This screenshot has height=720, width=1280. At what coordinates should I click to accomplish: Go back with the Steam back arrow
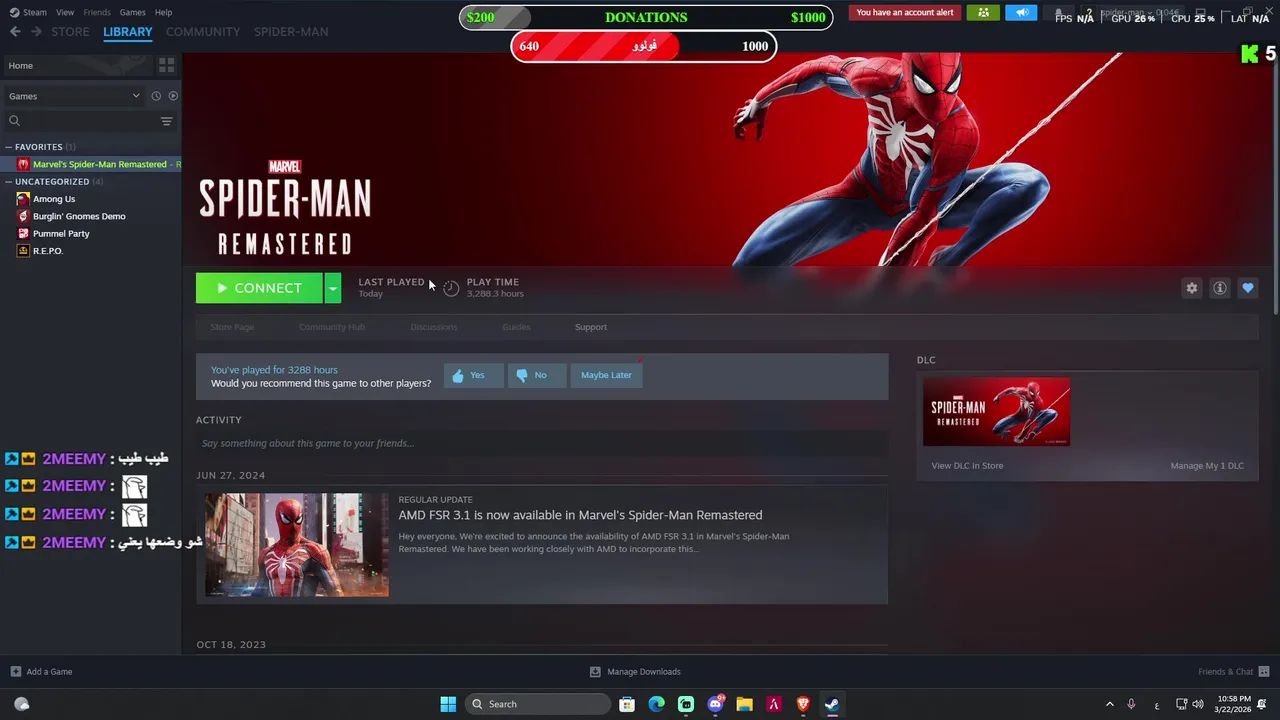coord(15,32)
